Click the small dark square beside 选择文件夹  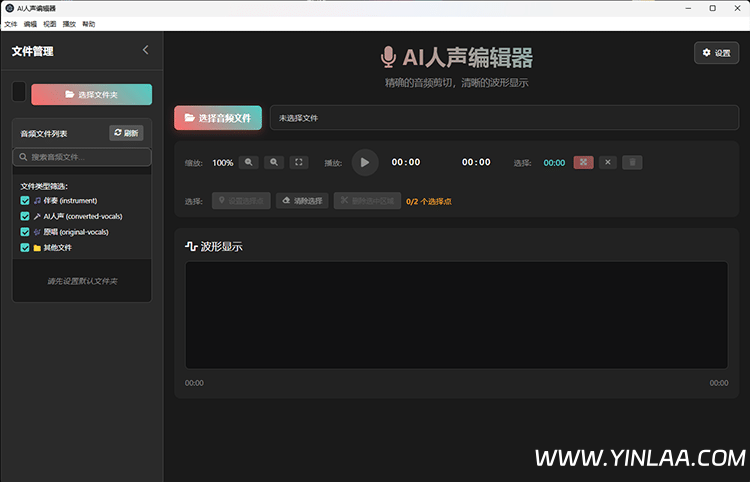19,91
